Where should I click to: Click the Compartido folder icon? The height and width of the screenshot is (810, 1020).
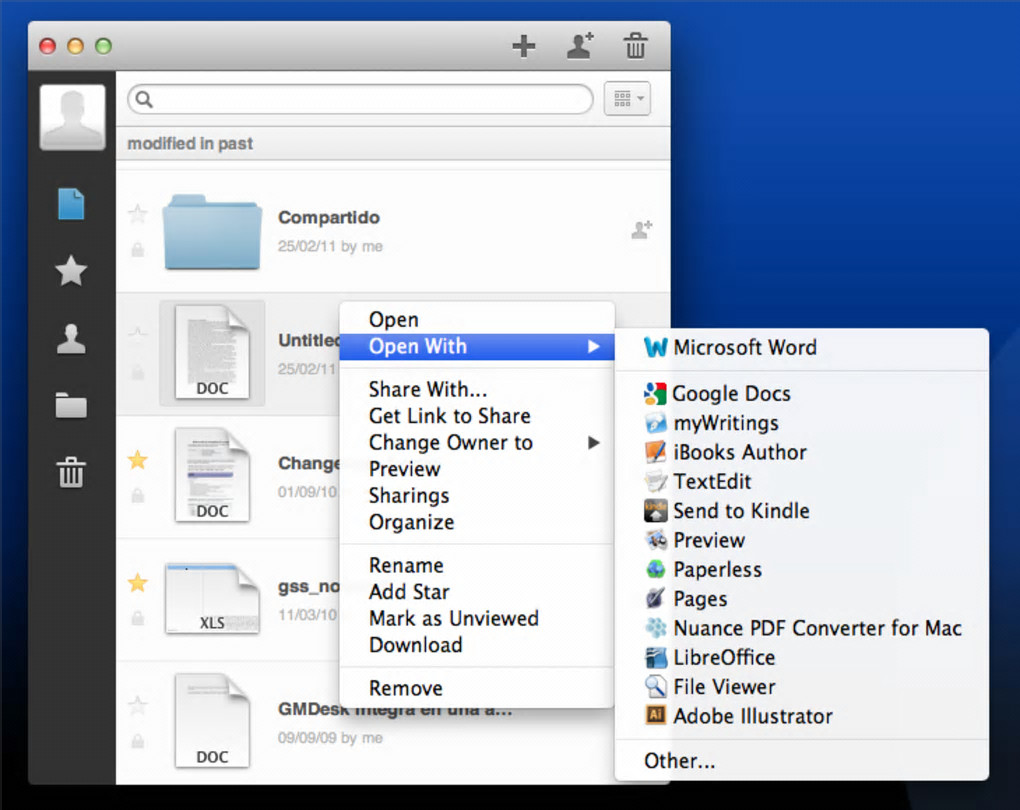point(212,232)
